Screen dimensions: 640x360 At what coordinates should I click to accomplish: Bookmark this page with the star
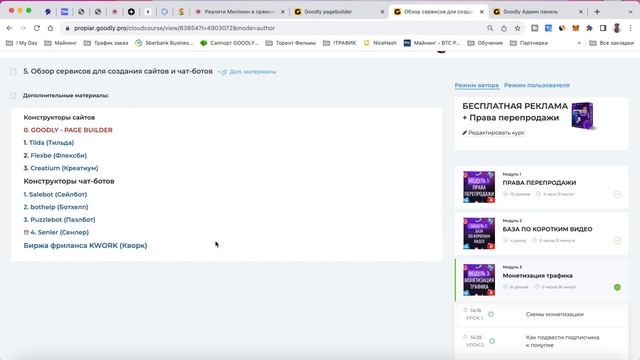click(x=518, y=28)
